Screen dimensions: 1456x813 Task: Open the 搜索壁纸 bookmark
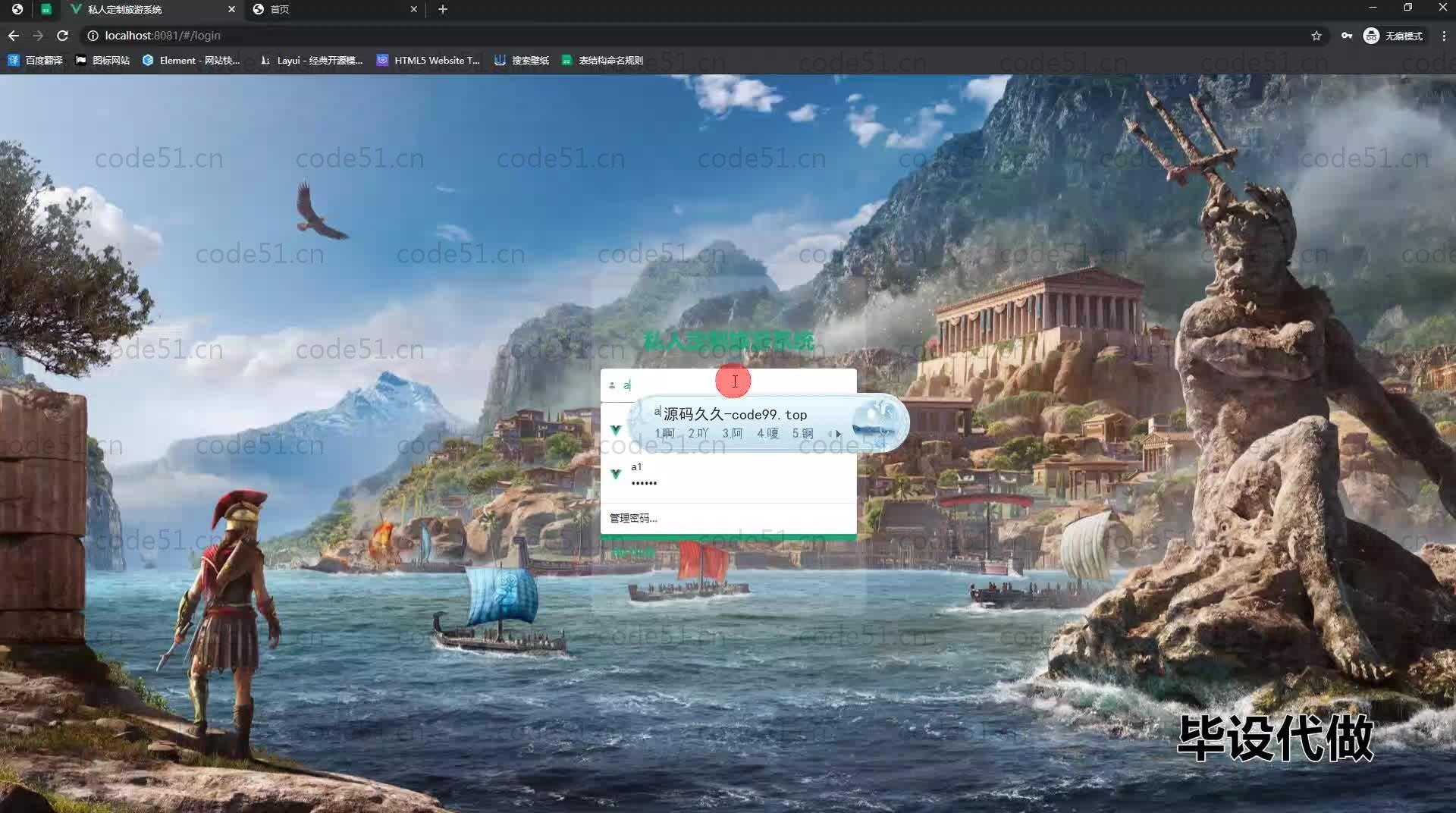tap(522, 60)
